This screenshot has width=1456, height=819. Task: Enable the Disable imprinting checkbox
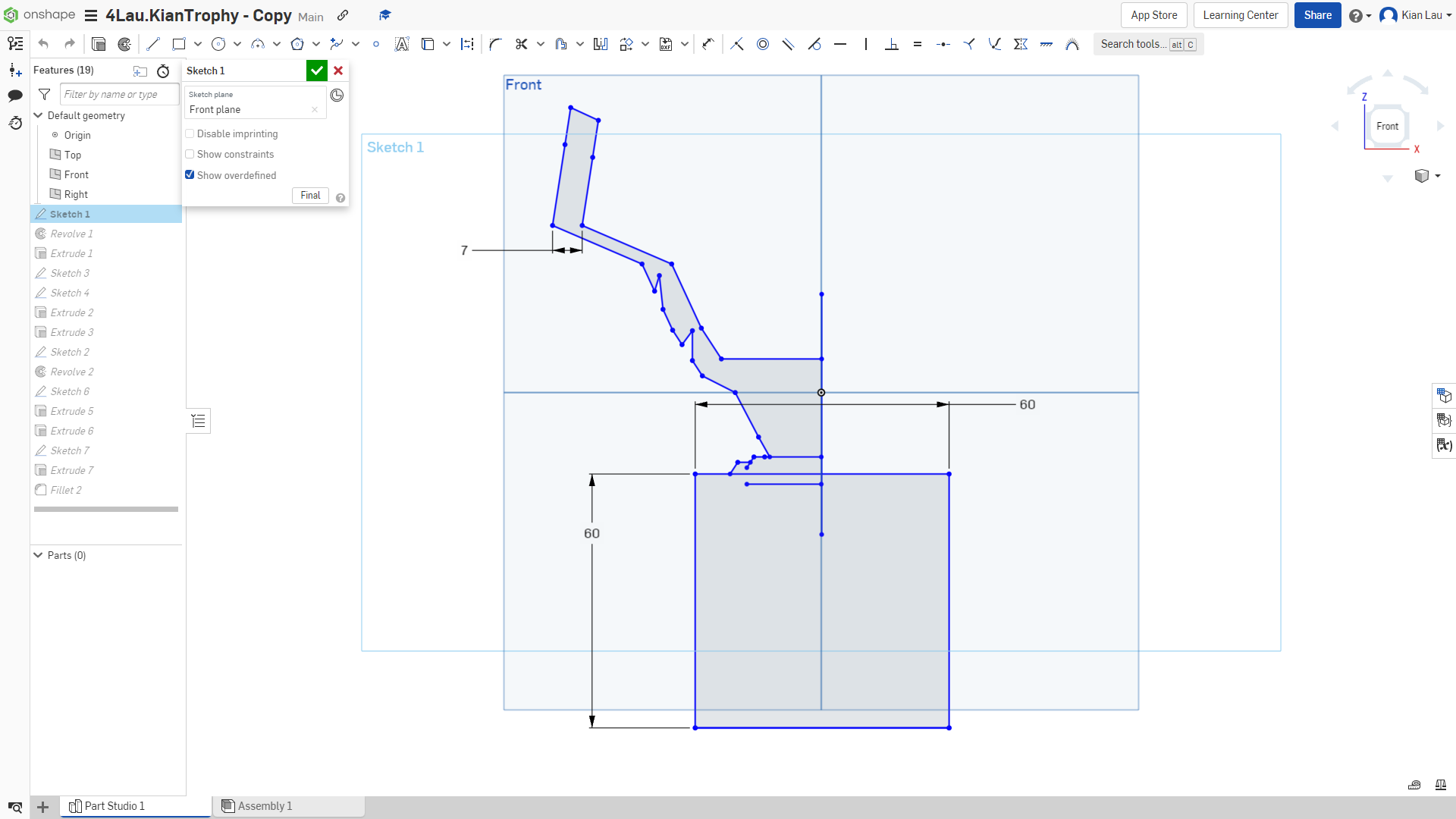tap(190, 133)
